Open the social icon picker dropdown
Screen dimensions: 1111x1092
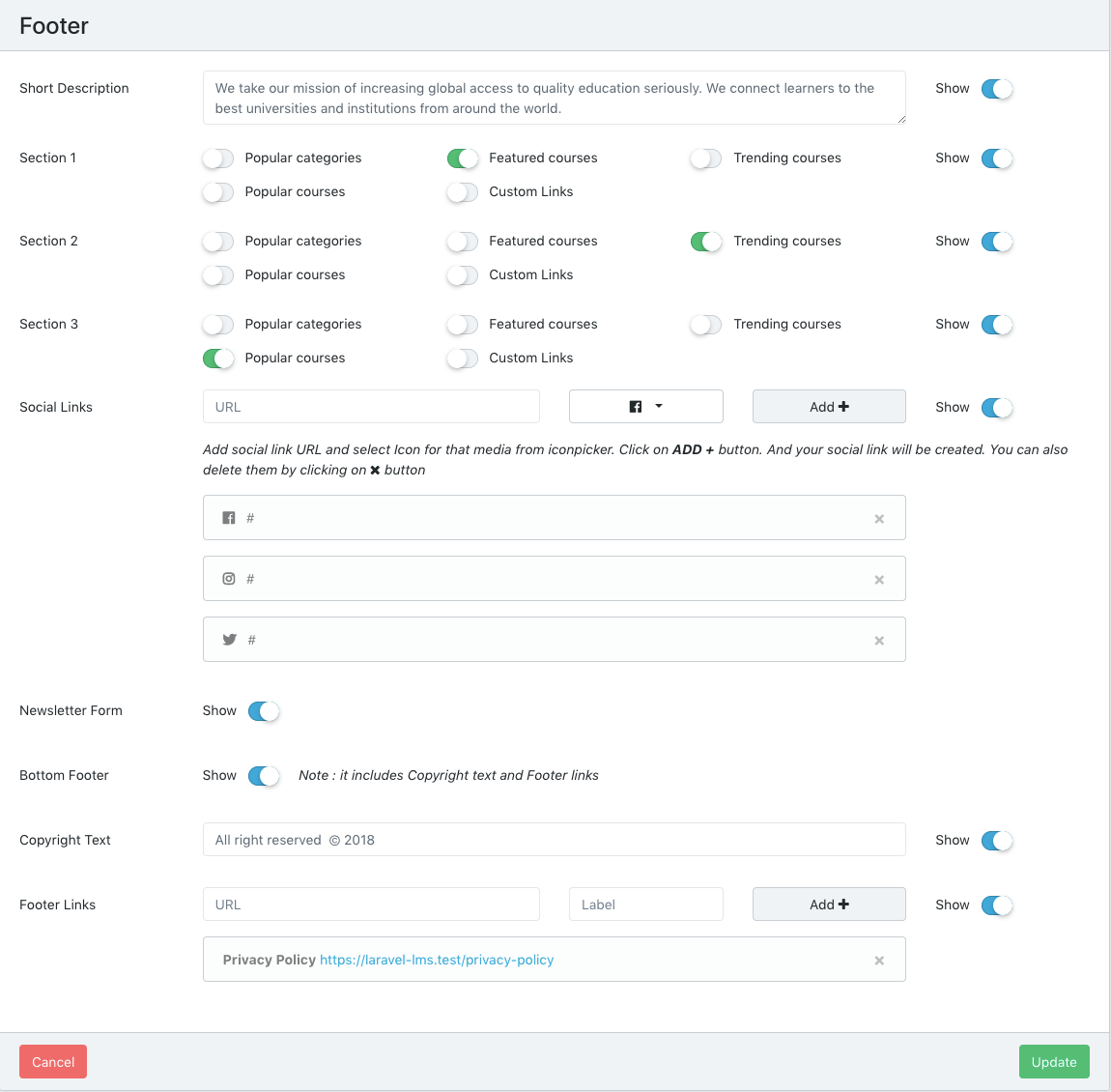tap(645, 407)
